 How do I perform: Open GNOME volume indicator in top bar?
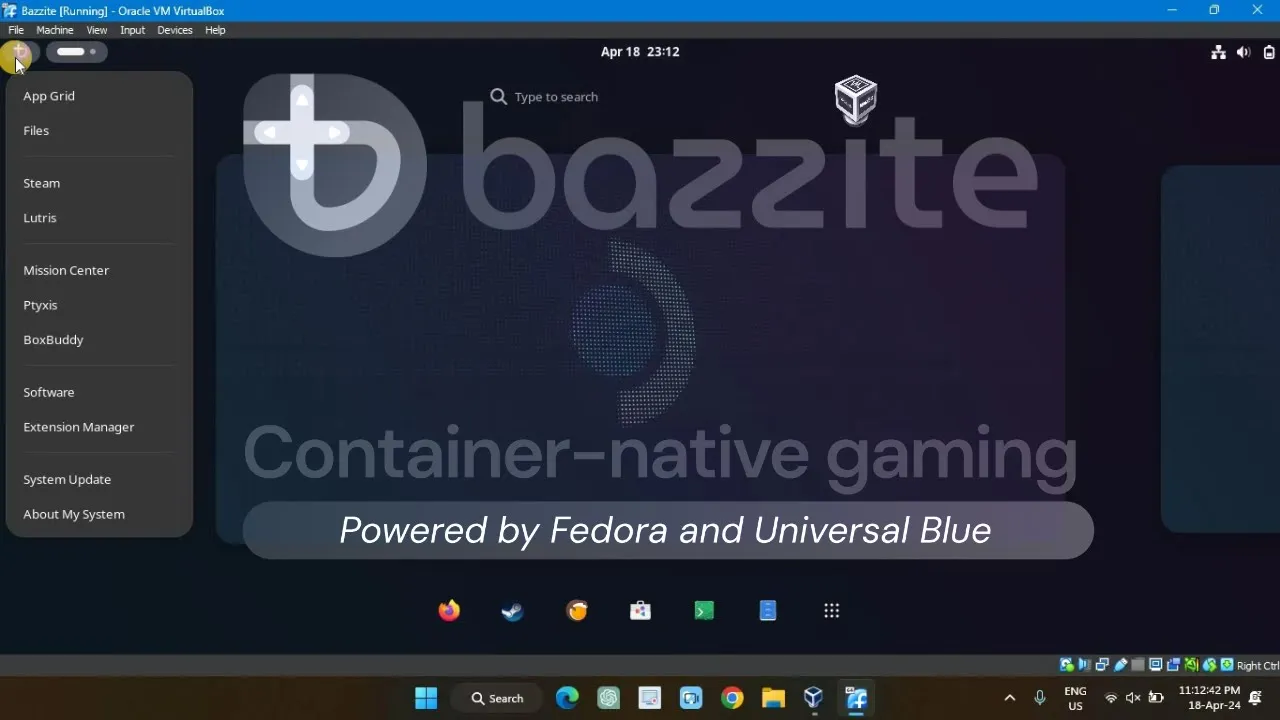click(x=1243, y=52)
